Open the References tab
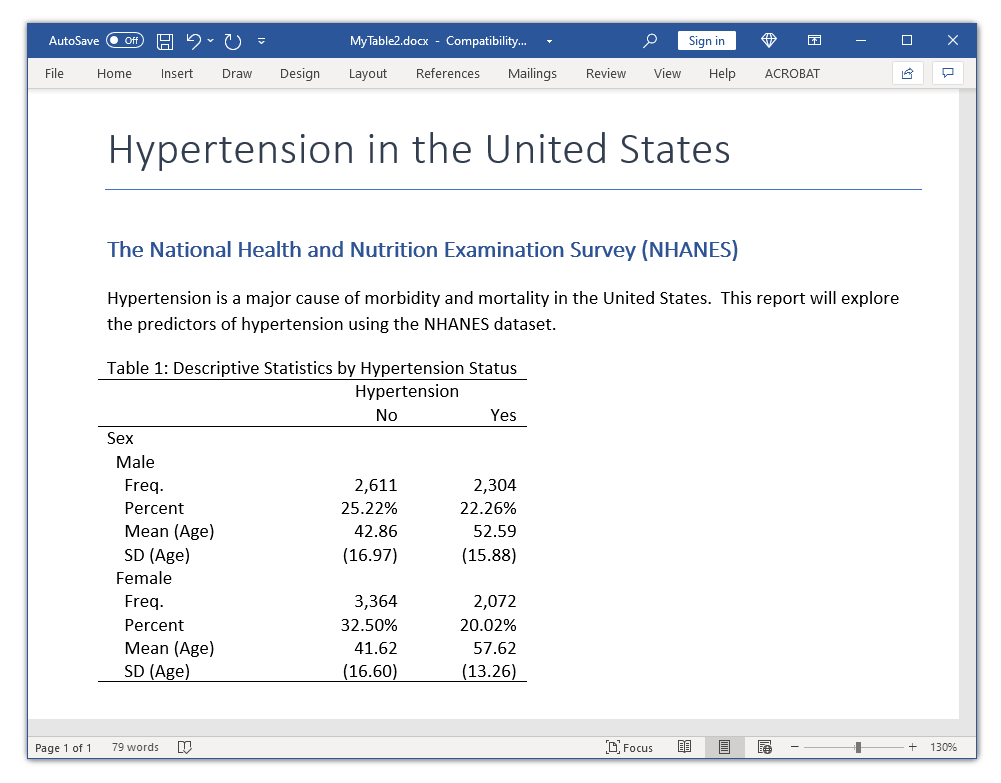This screenshot has width=1001, height=783. 447,73
